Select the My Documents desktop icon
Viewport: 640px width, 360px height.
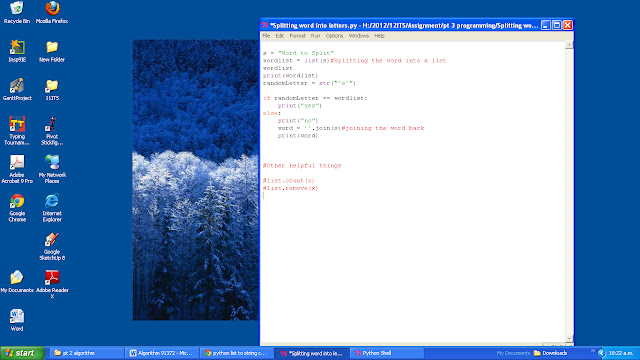coord(17,282)
